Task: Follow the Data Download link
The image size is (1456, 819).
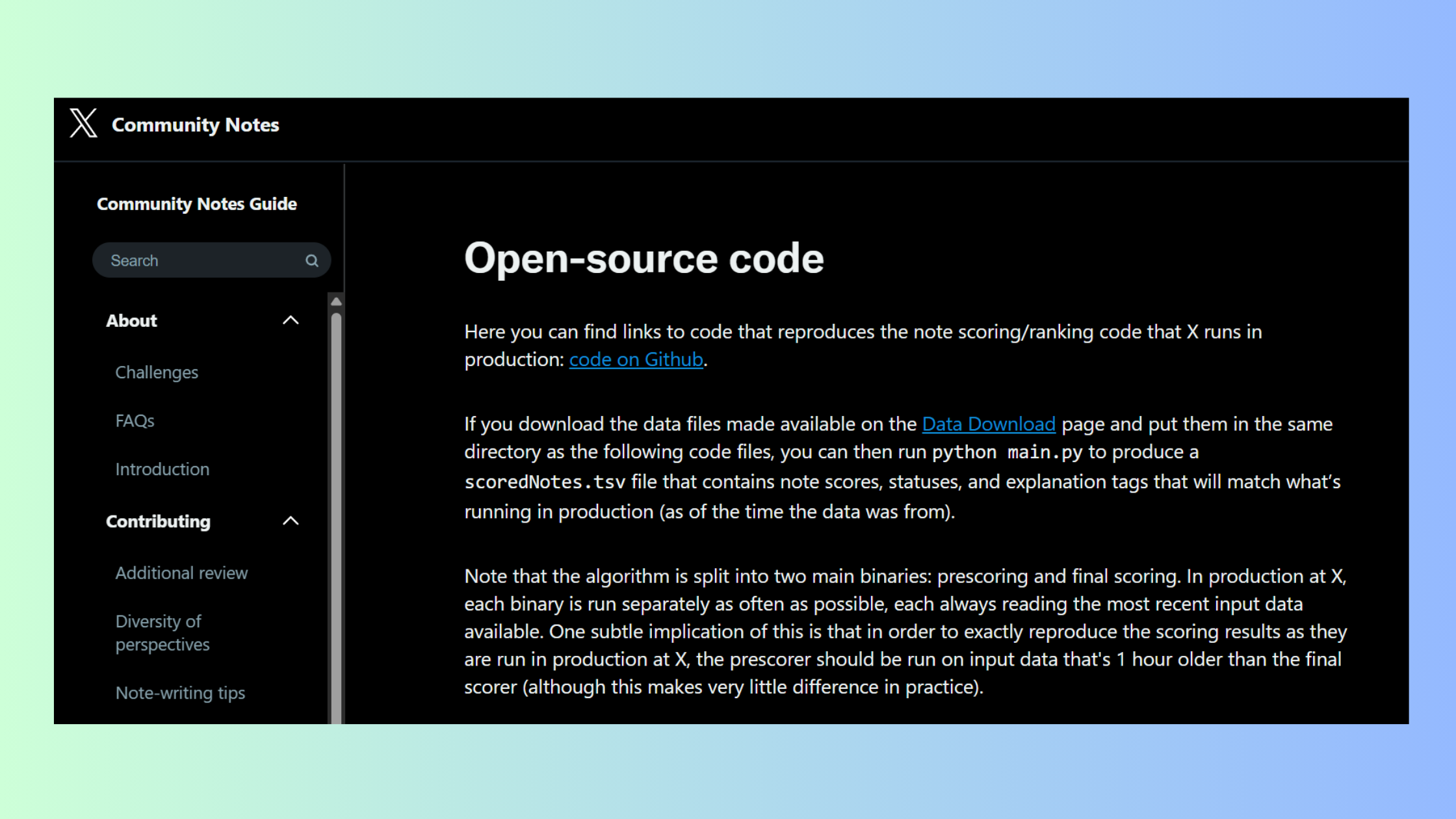Action: (989, 424)
